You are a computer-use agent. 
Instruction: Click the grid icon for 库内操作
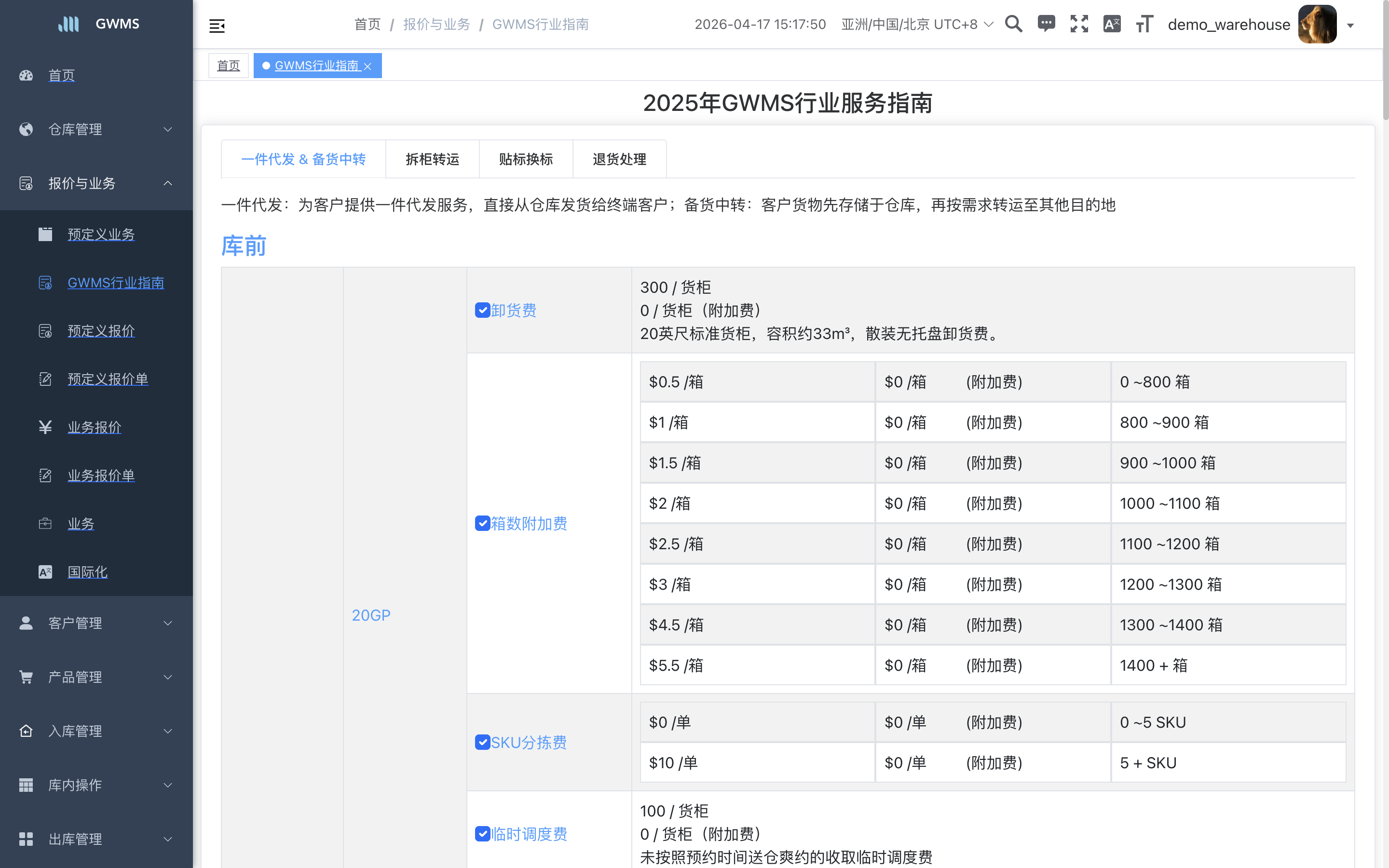(x=26, y=785)
